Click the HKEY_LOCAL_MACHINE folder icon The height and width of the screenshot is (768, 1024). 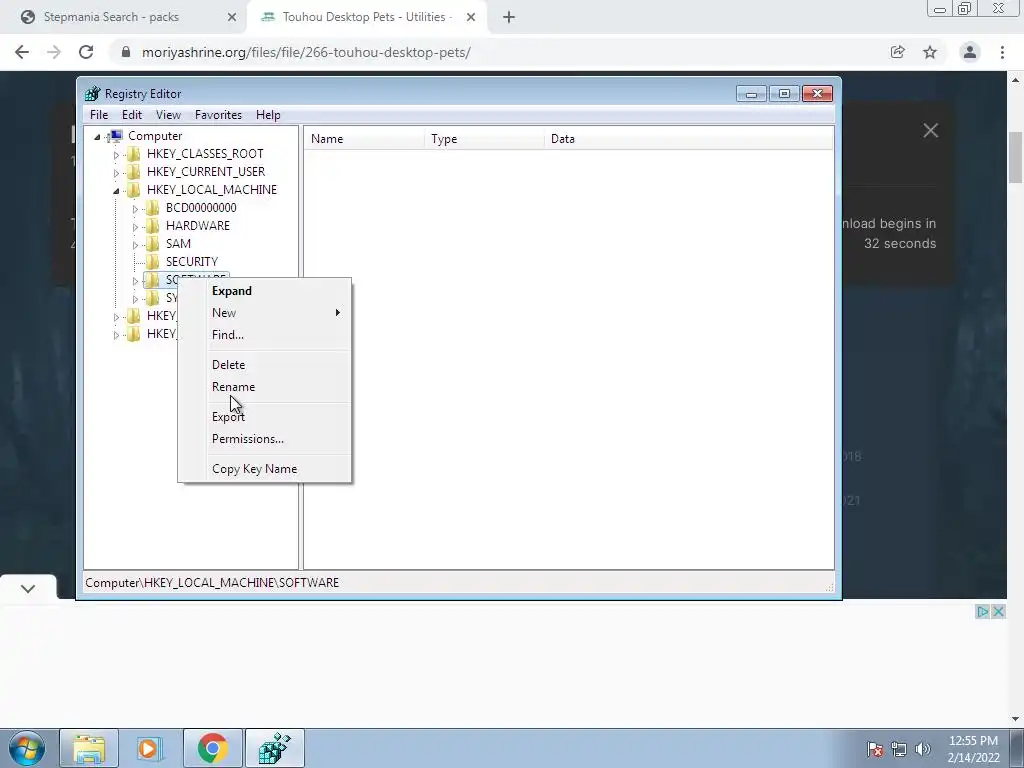133,190
